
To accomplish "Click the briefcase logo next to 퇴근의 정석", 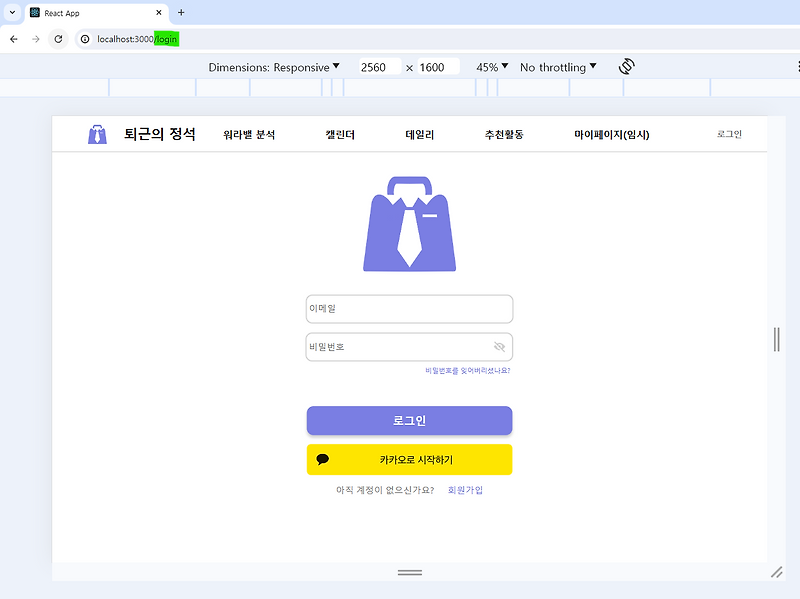I will pyautogui.click(x=96, y=134).
